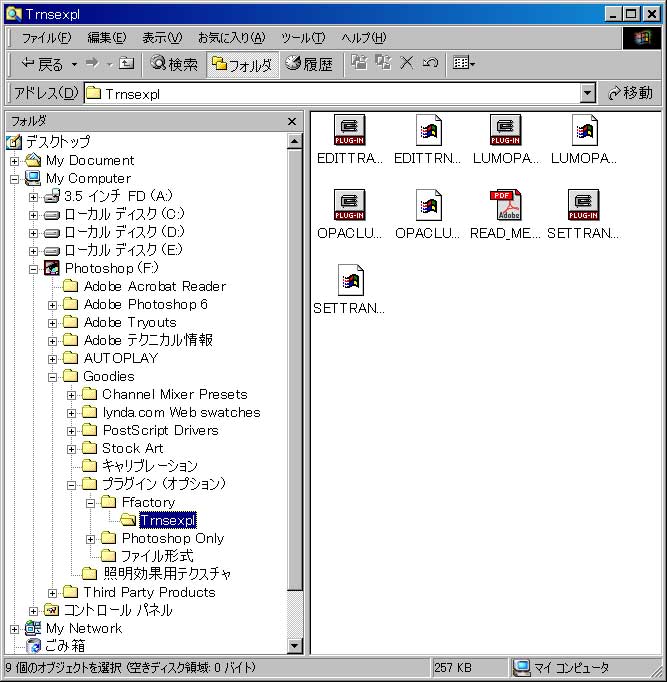Screen dimensions: 667x682
Task: Toggle the Folders (フォルダ) pane button
Action: point(242,65)
